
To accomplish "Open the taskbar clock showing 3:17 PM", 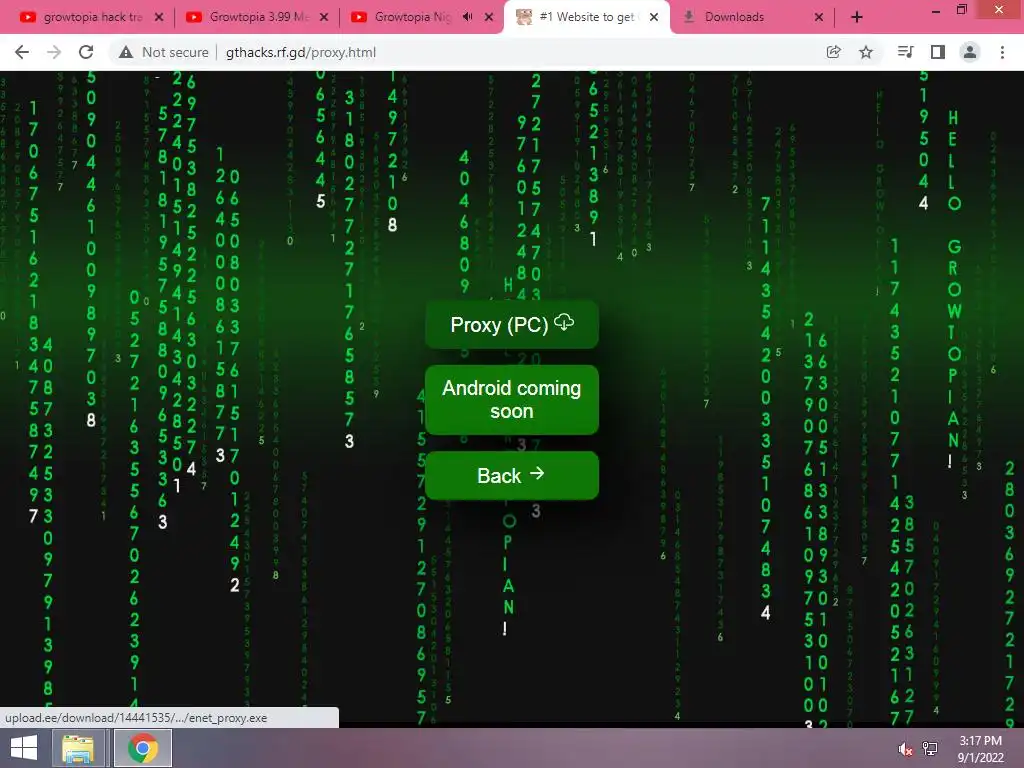I will point(980,749).
